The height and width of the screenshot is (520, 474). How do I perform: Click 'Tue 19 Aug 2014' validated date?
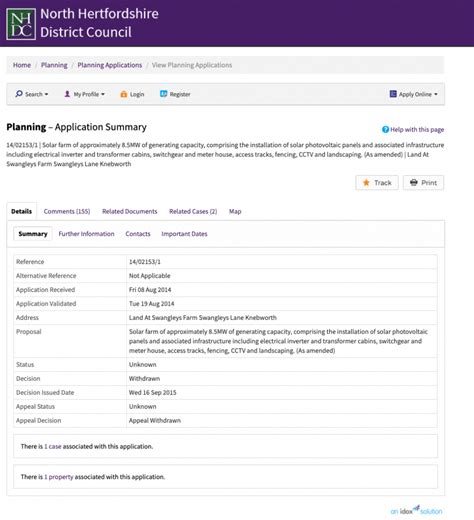click(152, 304)
